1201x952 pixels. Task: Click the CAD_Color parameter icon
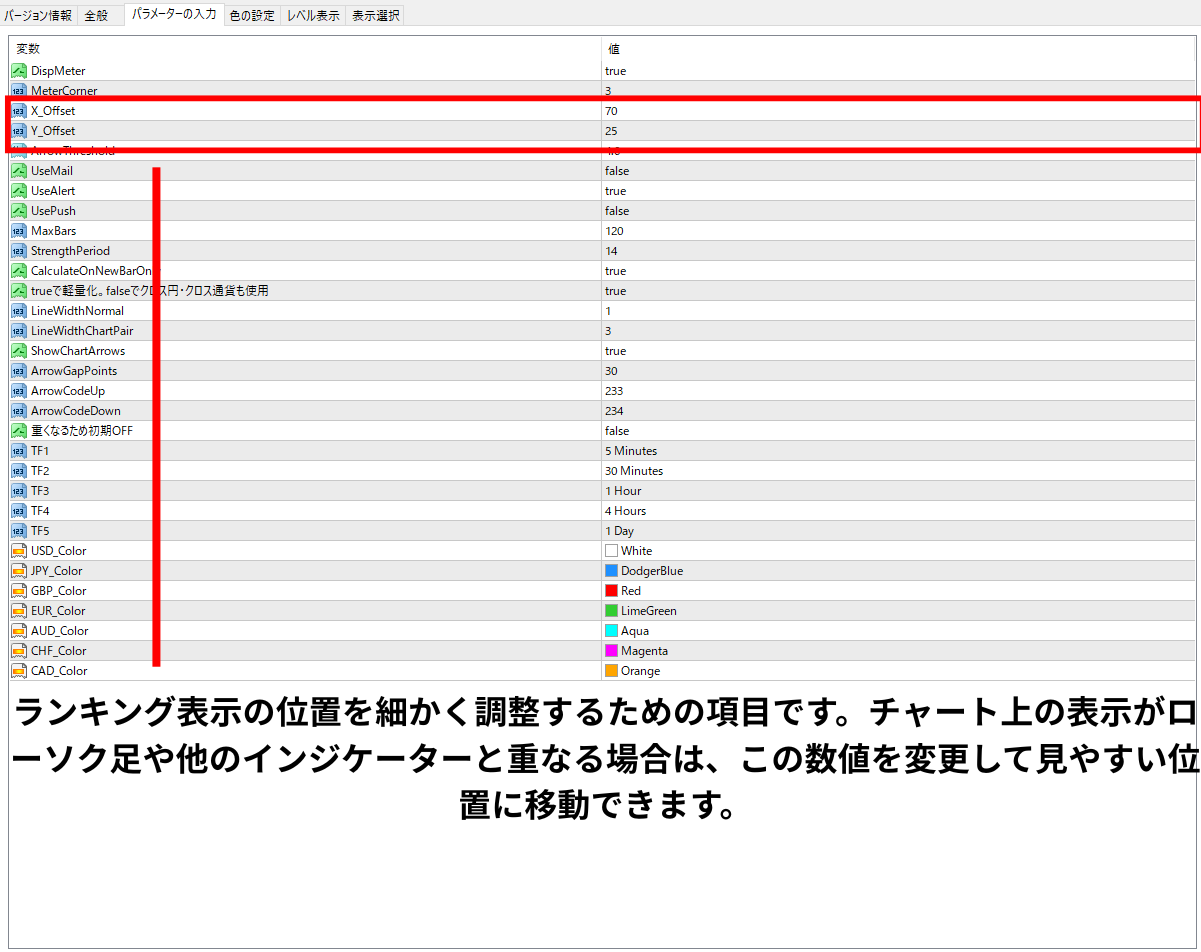pos(18,671)
